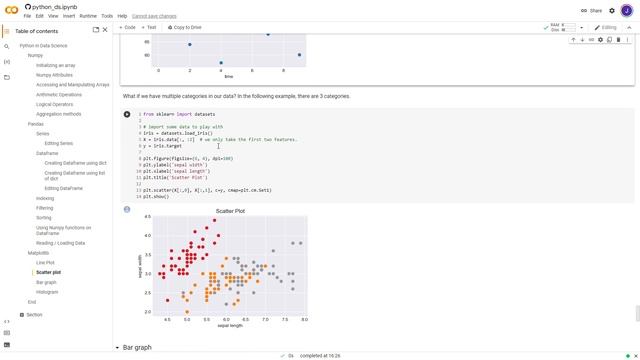Open notebook settings gear in header
The width and height of the screenshot is (640, 360).
point(612,11)
